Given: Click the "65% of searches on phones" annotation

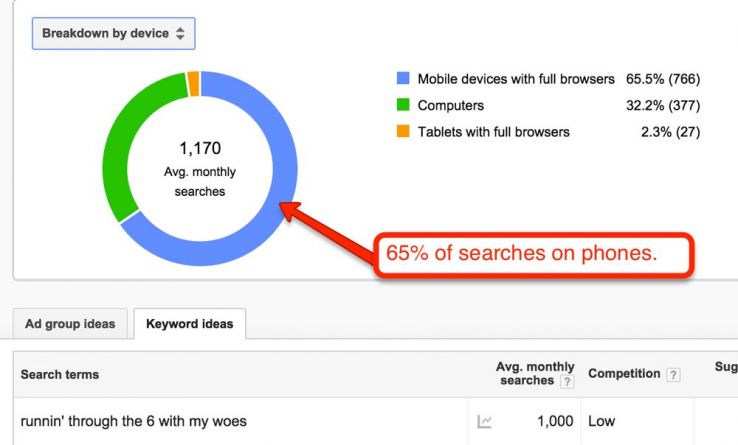Looking at the screenshot, I should pos(521,254).
